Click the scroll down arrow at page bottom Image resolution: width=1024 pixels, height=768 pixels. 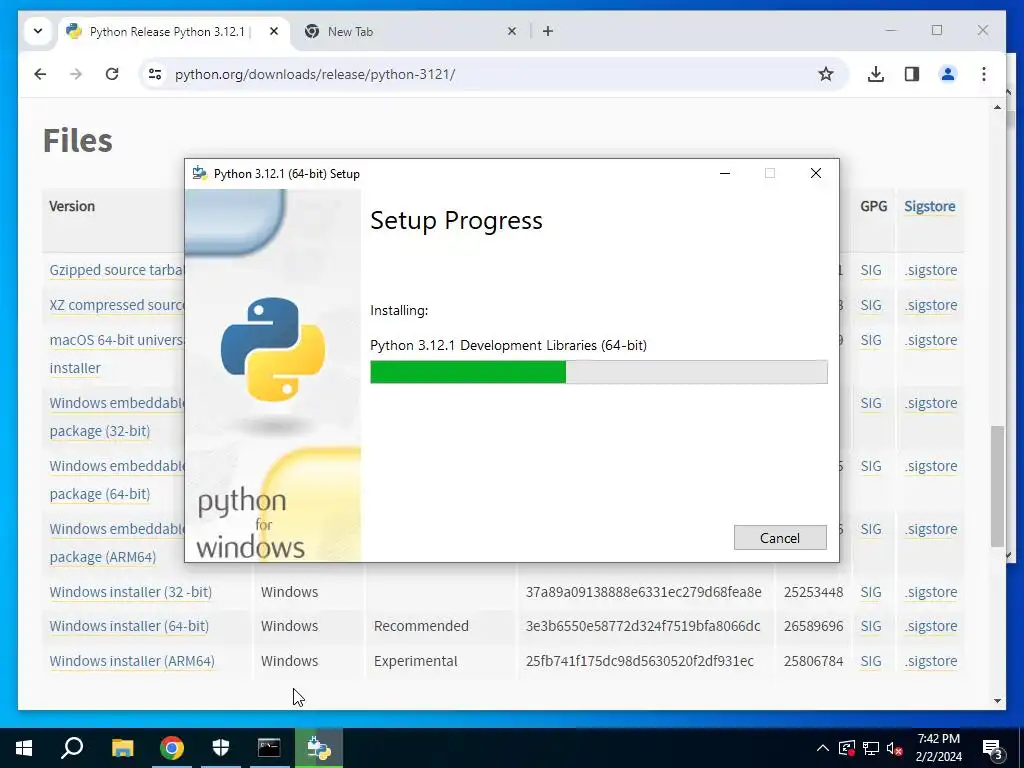click(997, 701)
